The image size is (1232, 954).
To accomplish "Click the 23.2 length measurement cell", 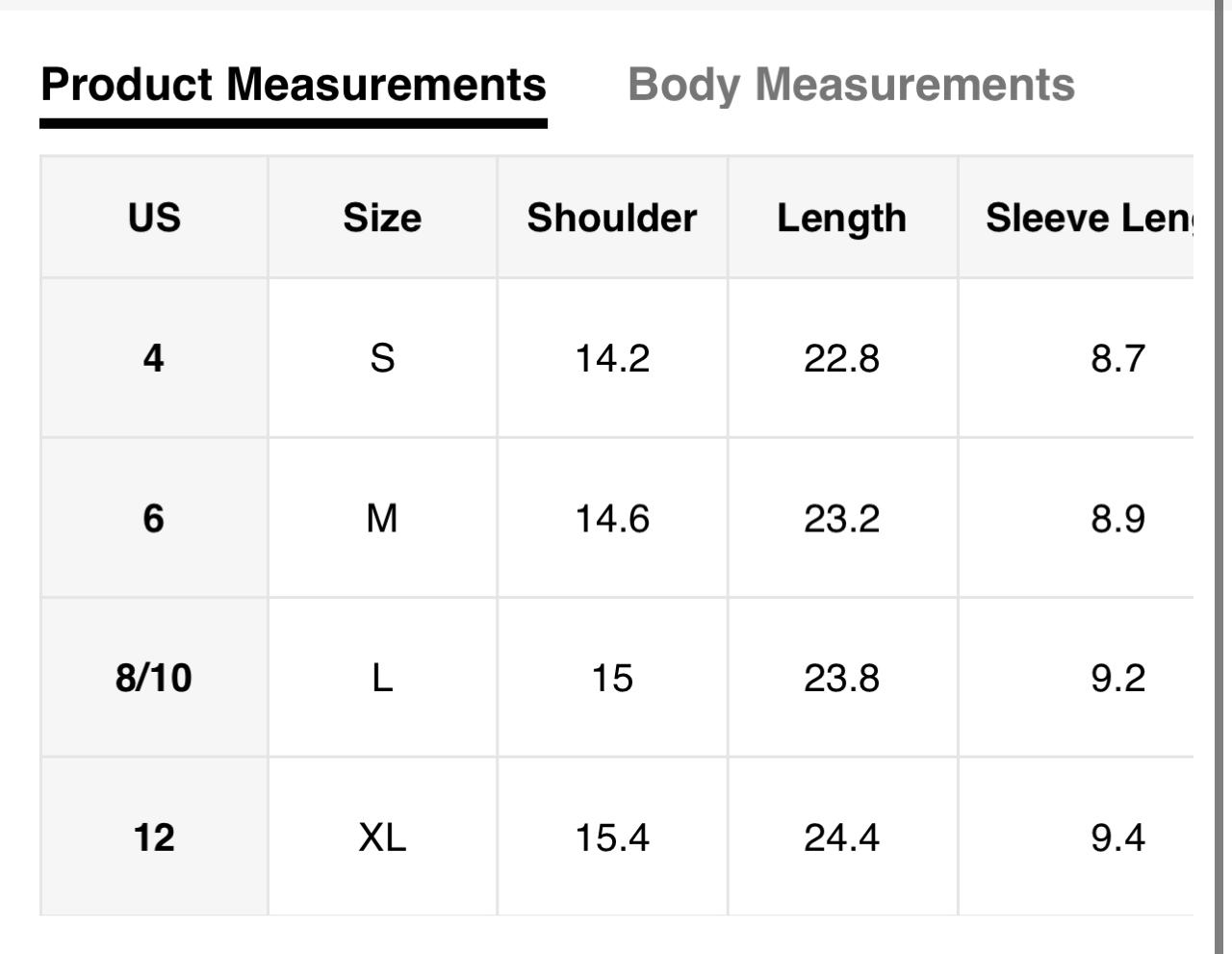I will pyautogui.click(x=841, y=519).
